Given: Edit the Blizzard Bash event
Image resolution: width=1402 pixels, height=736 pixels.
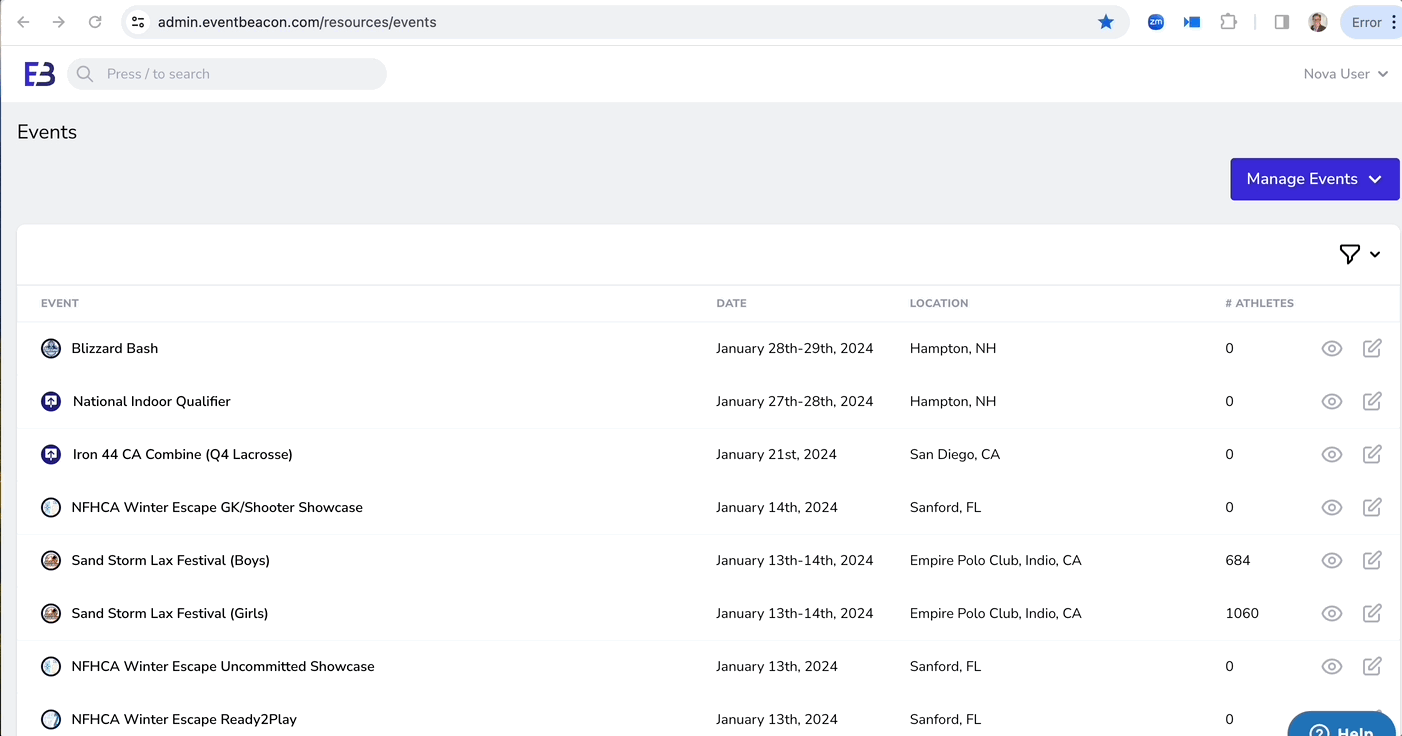Looking at the screenshot, I should point(1372,348).
